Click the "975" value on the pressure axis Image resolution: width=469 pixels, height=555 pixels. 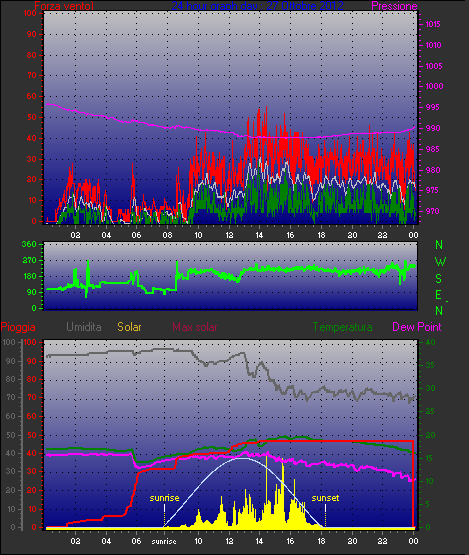432,190
